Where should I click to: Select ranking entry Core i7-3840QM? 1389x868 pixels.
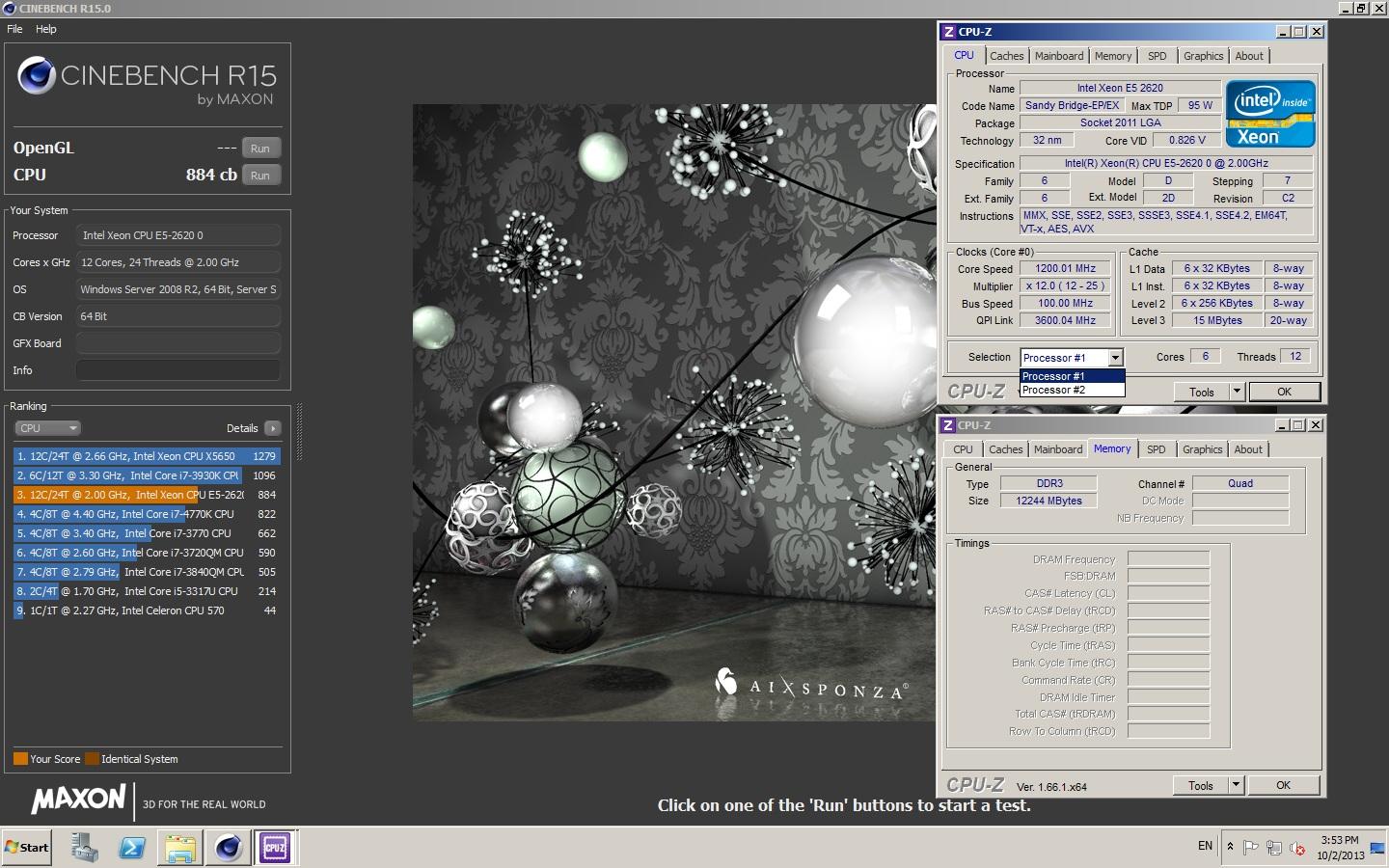[147, 572]
